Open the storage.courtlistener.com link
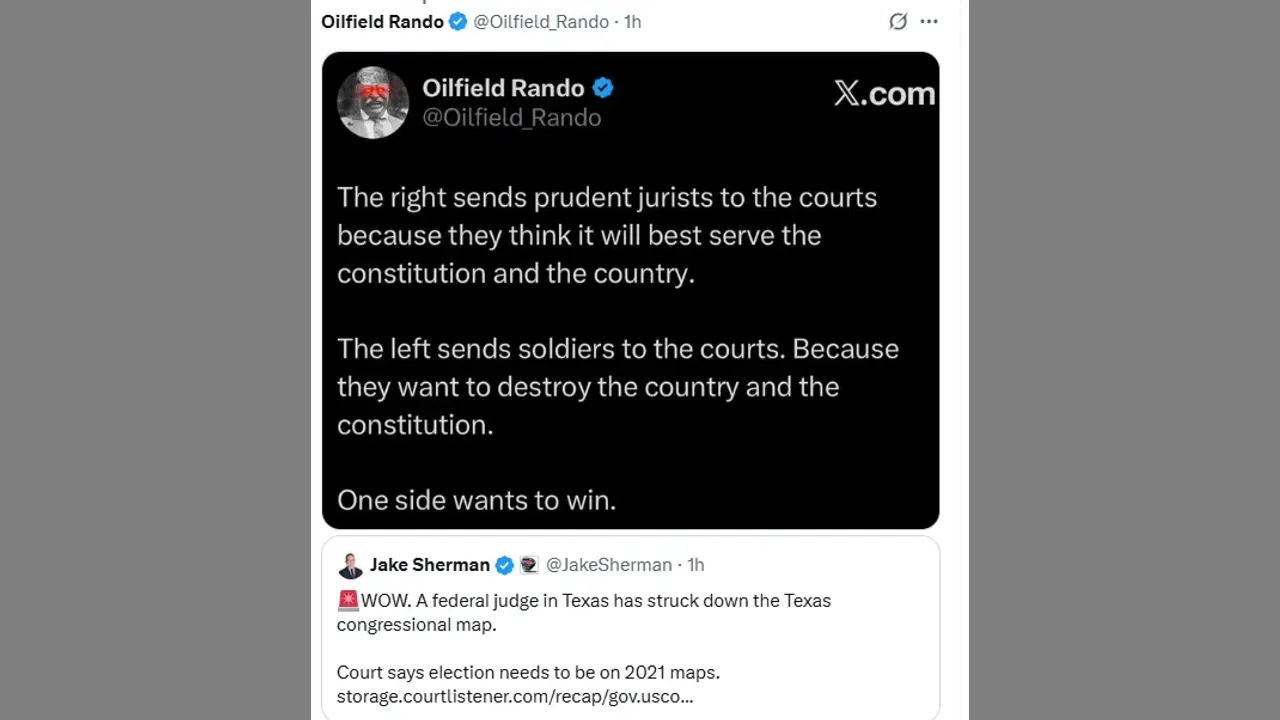1280x720 pixels. pyautogui.click(x=514, y=697)
